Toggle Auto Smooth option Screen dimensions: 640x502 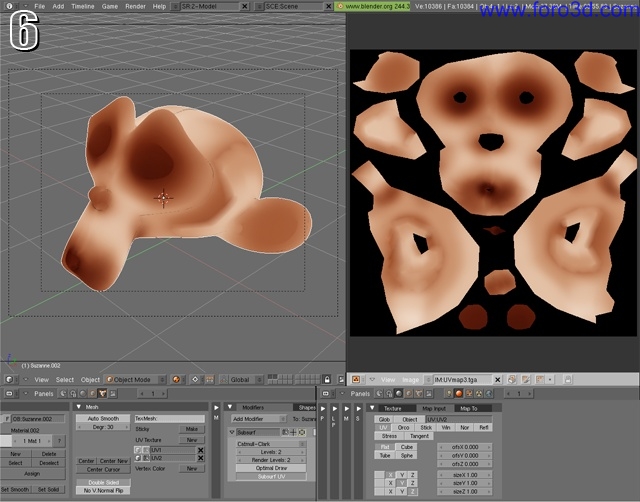tap(103, 418)
